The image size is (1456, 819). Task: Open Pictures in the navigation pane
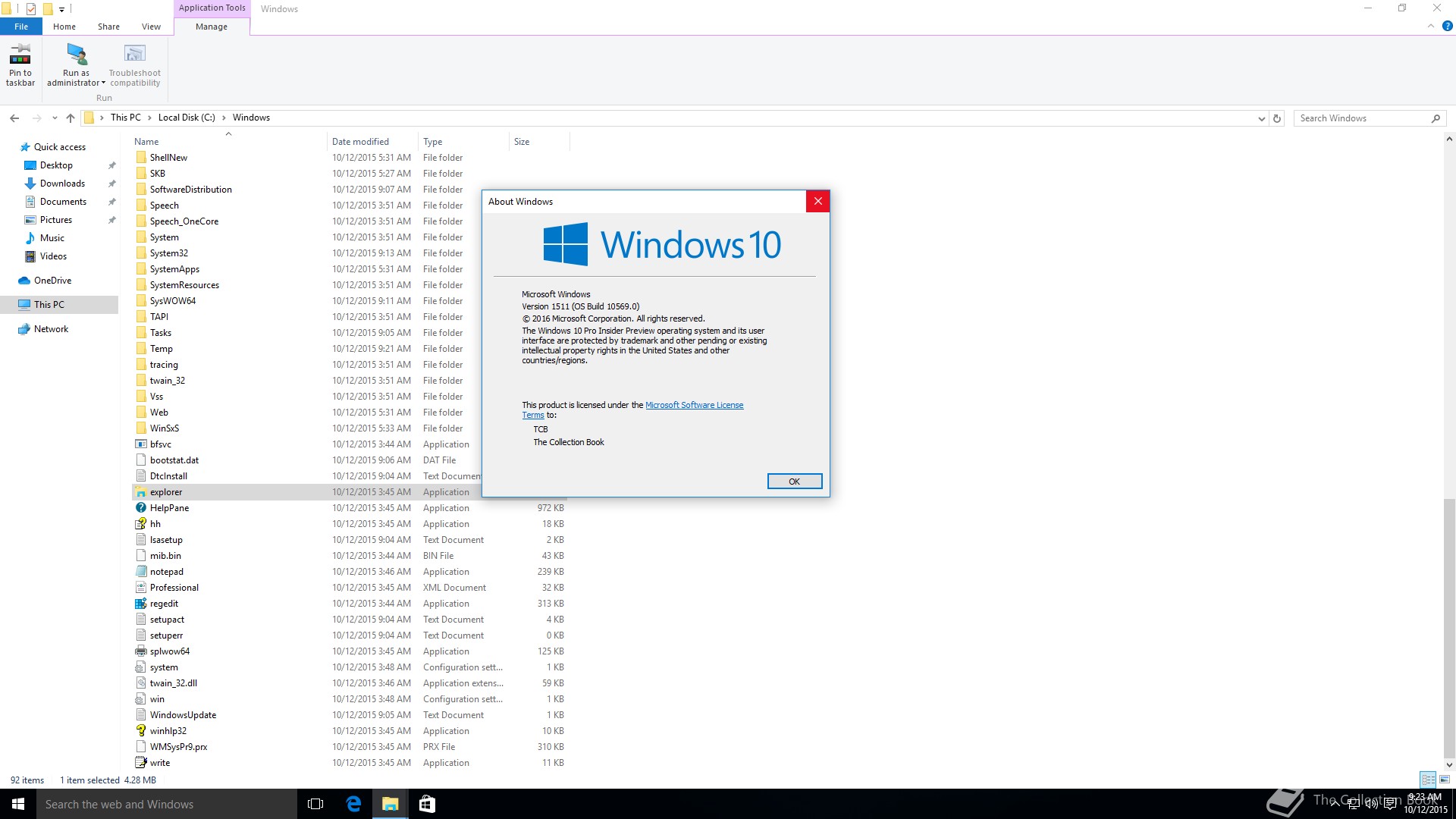point(56,220)
